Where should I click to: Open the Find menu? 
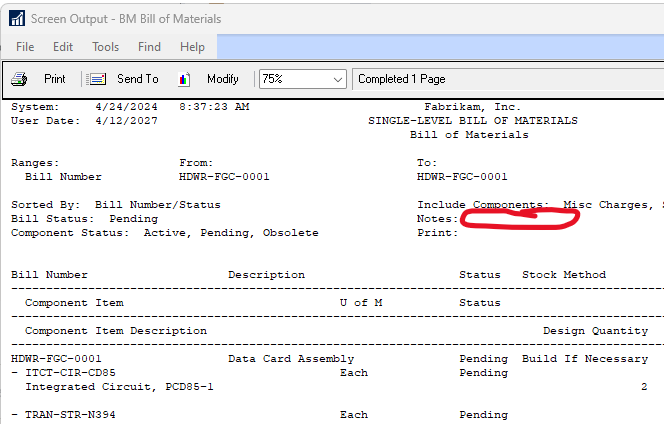pos(149,47)
